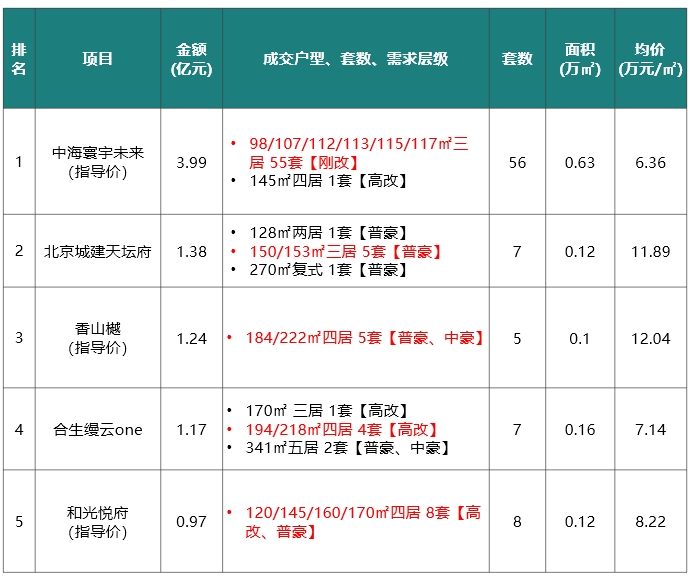The image size is (690, 578).
Task: Select project cell '中海寰宇未来 (指导价)'
Action: pyautogui.click(x=98, y=162)
